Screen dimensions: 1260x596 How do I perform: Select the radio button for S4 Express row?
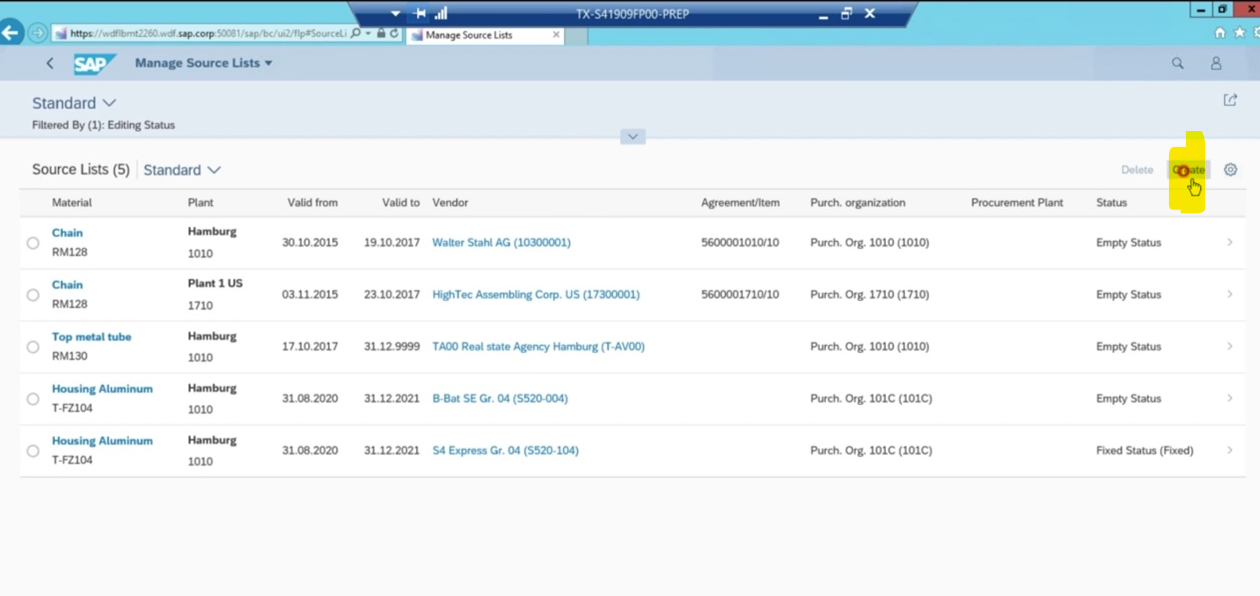(x=33, y=451)
